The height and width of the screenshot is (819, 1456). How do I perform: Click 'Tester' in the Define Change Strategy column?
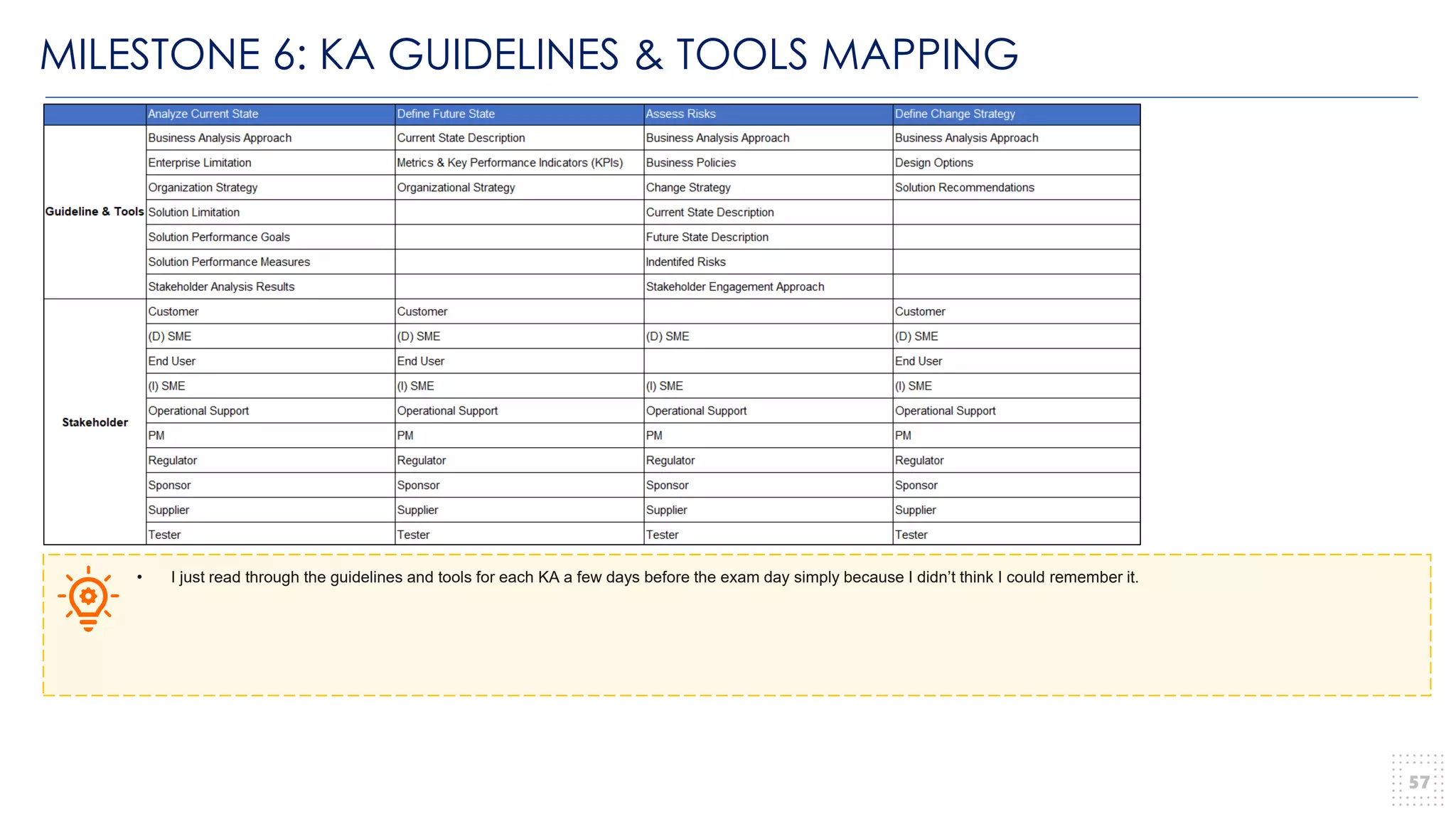(1017, 535)
